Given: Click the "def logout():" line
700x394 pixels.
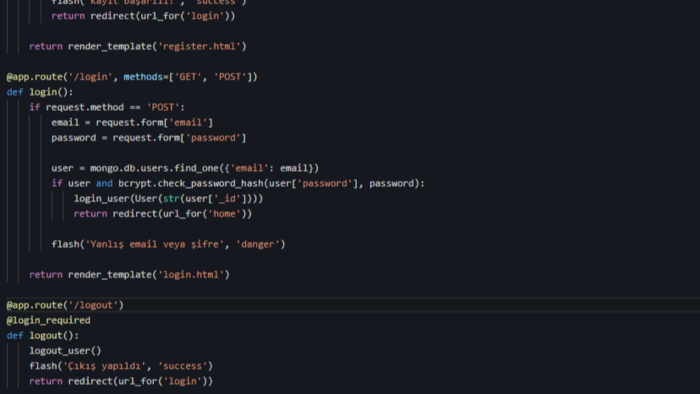Looking at the screenshot, I should 42,336.
